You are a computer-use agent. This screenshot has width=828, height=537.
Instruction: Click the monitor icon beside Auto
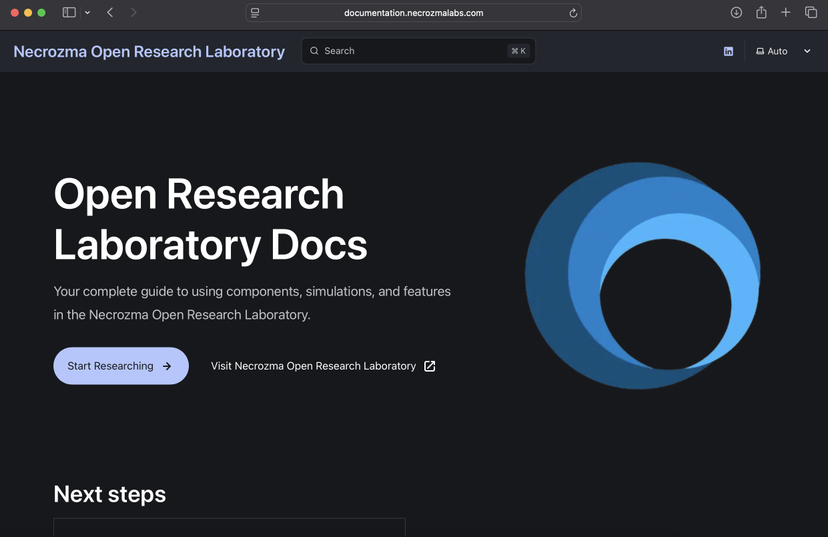click(x=760, y=51)
